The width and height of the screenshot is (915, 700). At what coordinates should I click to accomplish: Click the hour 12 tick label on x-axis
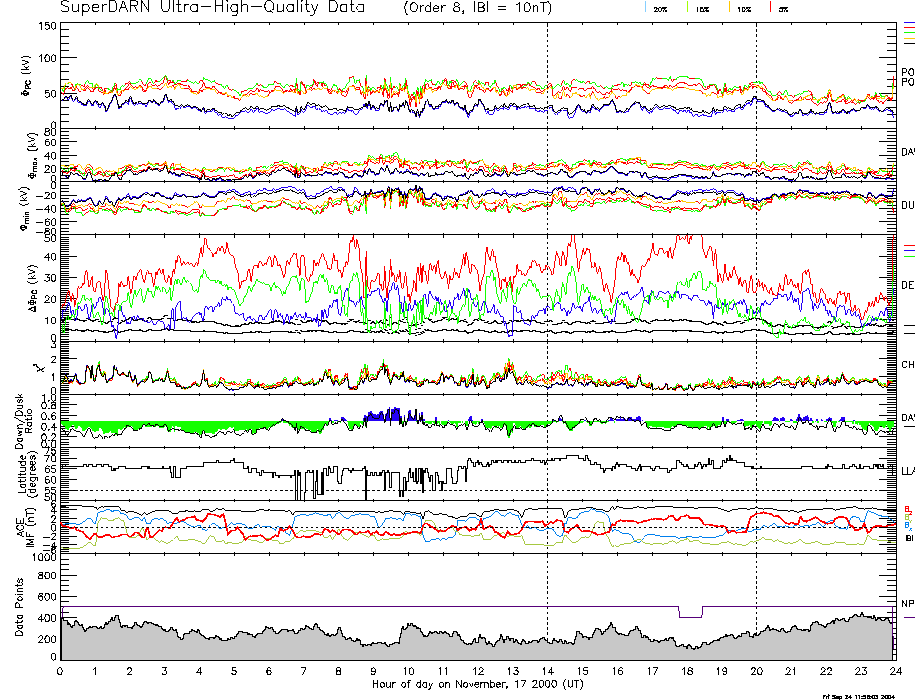478,671
